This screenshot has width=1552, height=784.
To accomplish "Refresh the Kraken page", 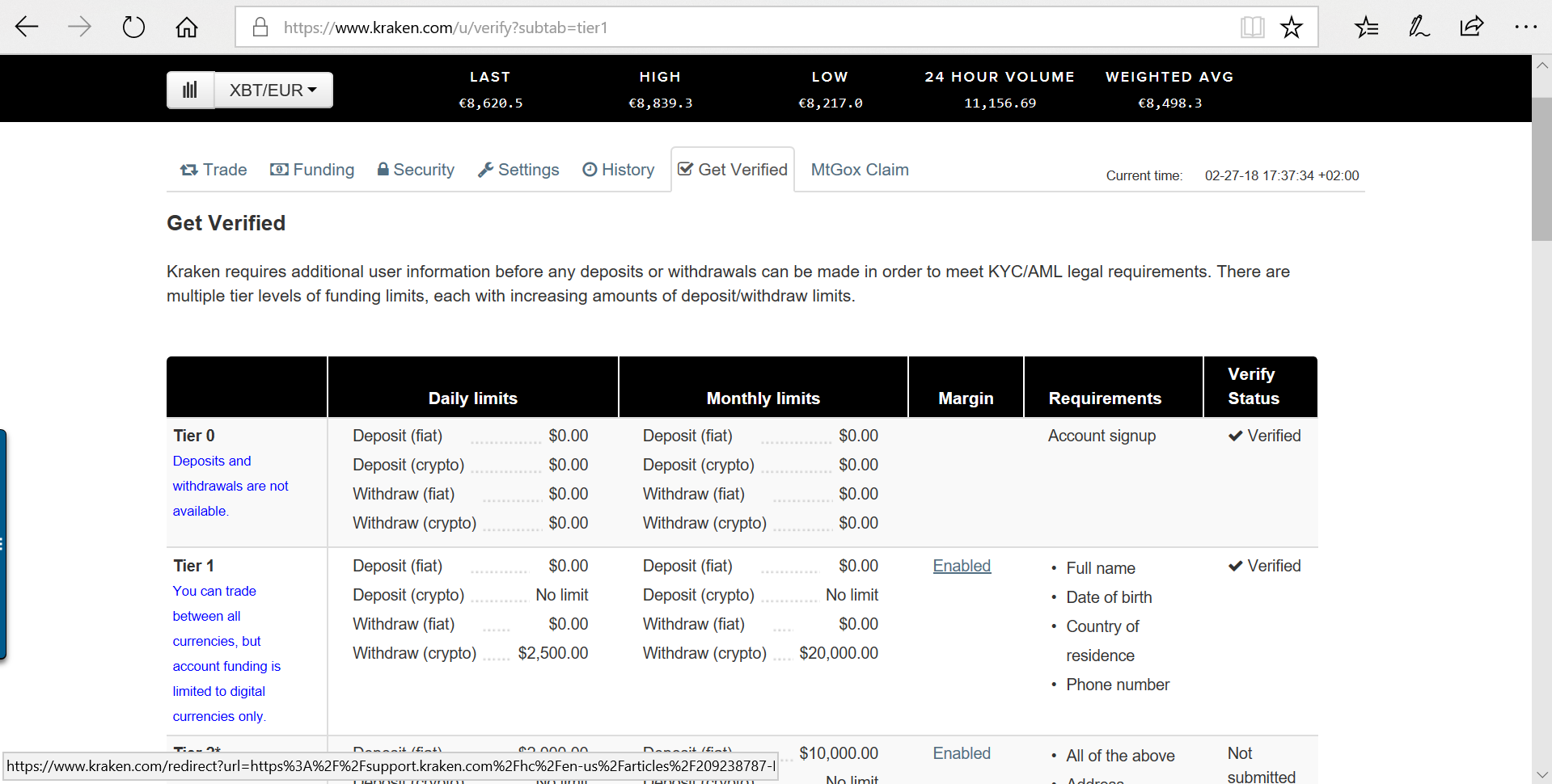I will click(133, 27).
